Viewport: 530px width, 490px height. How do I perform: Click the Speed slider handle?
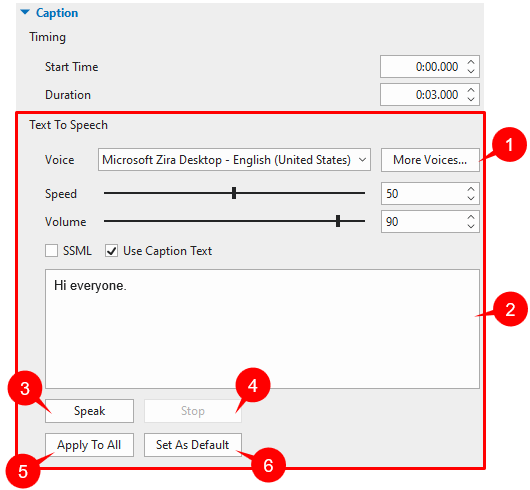click(x=234, y=193)
